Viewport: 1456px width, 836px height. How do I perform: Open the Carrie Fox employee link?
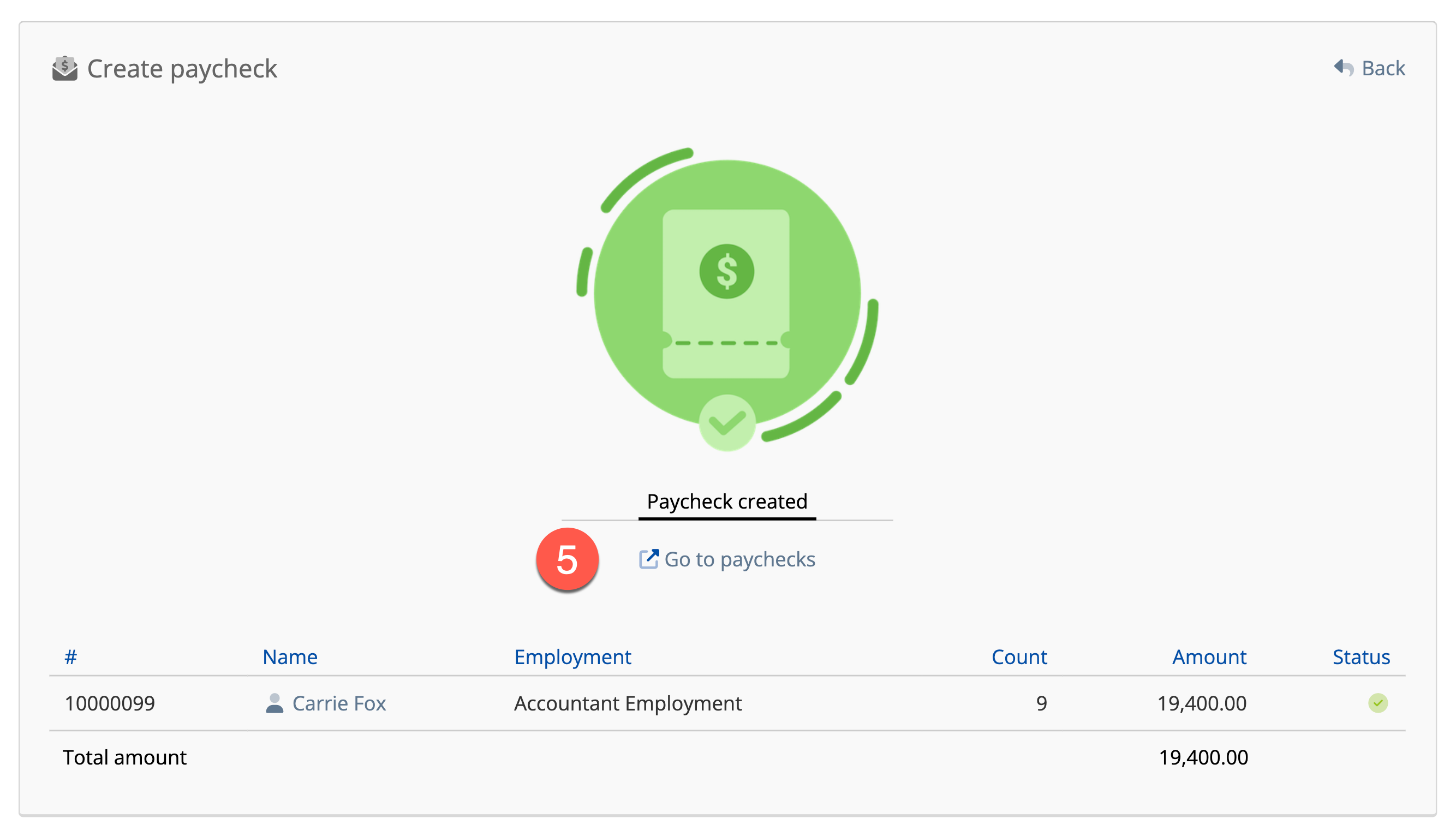click(339, 703)
